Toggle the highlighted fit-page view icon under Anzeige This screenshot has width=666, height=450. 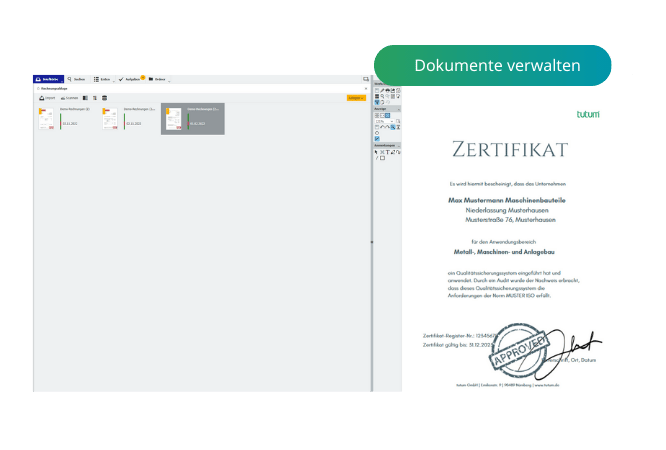[387, 116]
